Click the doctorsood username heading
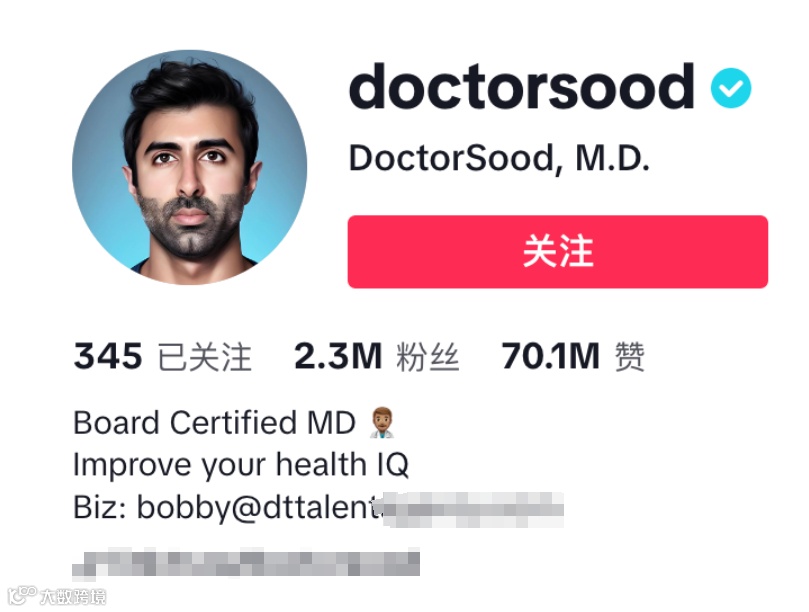The image size is (809, 612). click(x=521, y=87)
